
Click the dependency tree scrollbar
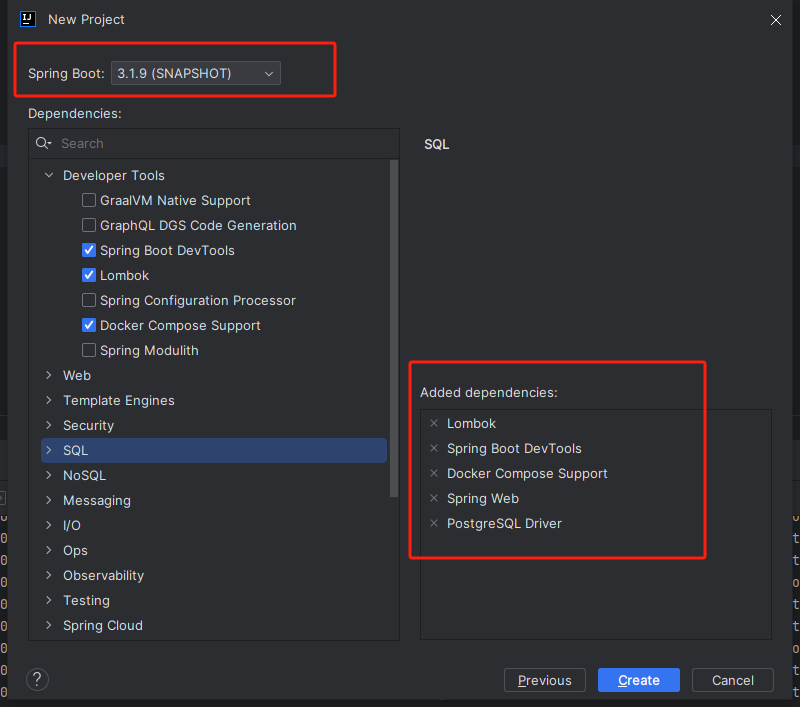(393, 328)
